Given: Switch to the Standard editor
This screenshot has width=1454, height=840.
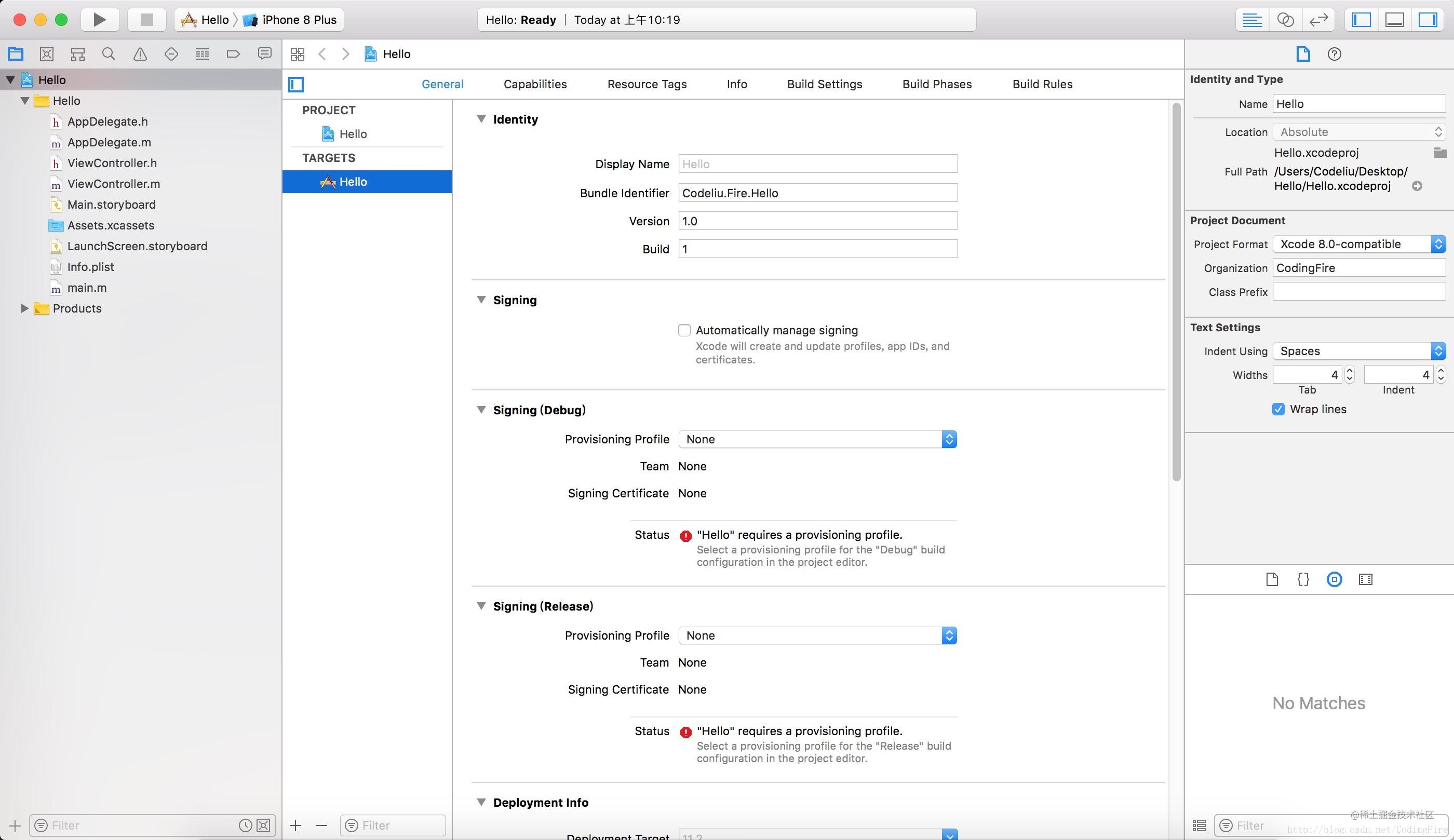Looking at the screenshot, I should click(x=1252, y=20).
